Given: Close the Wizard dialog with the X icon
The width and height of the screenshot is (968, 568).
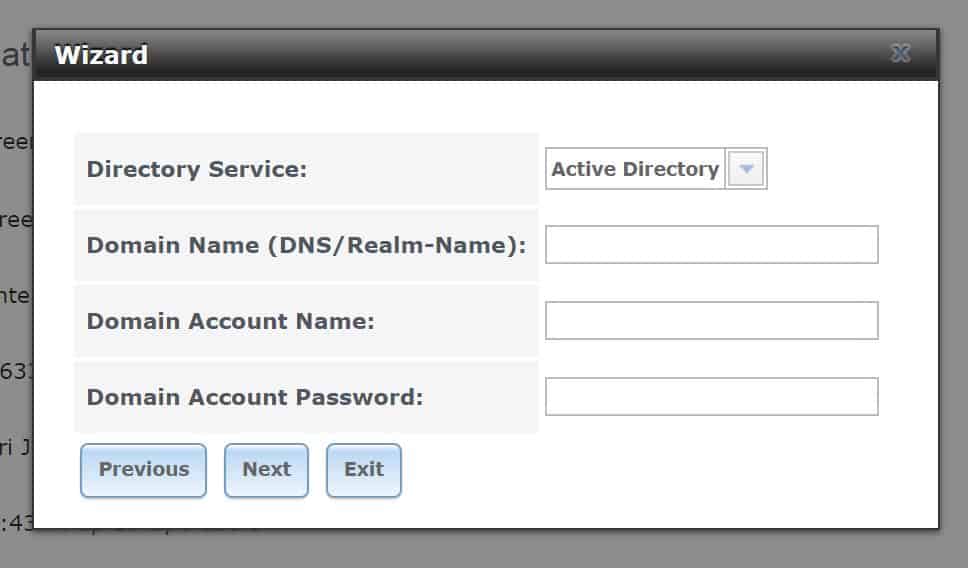Looking at the screenshot, I should pos(900,54).
